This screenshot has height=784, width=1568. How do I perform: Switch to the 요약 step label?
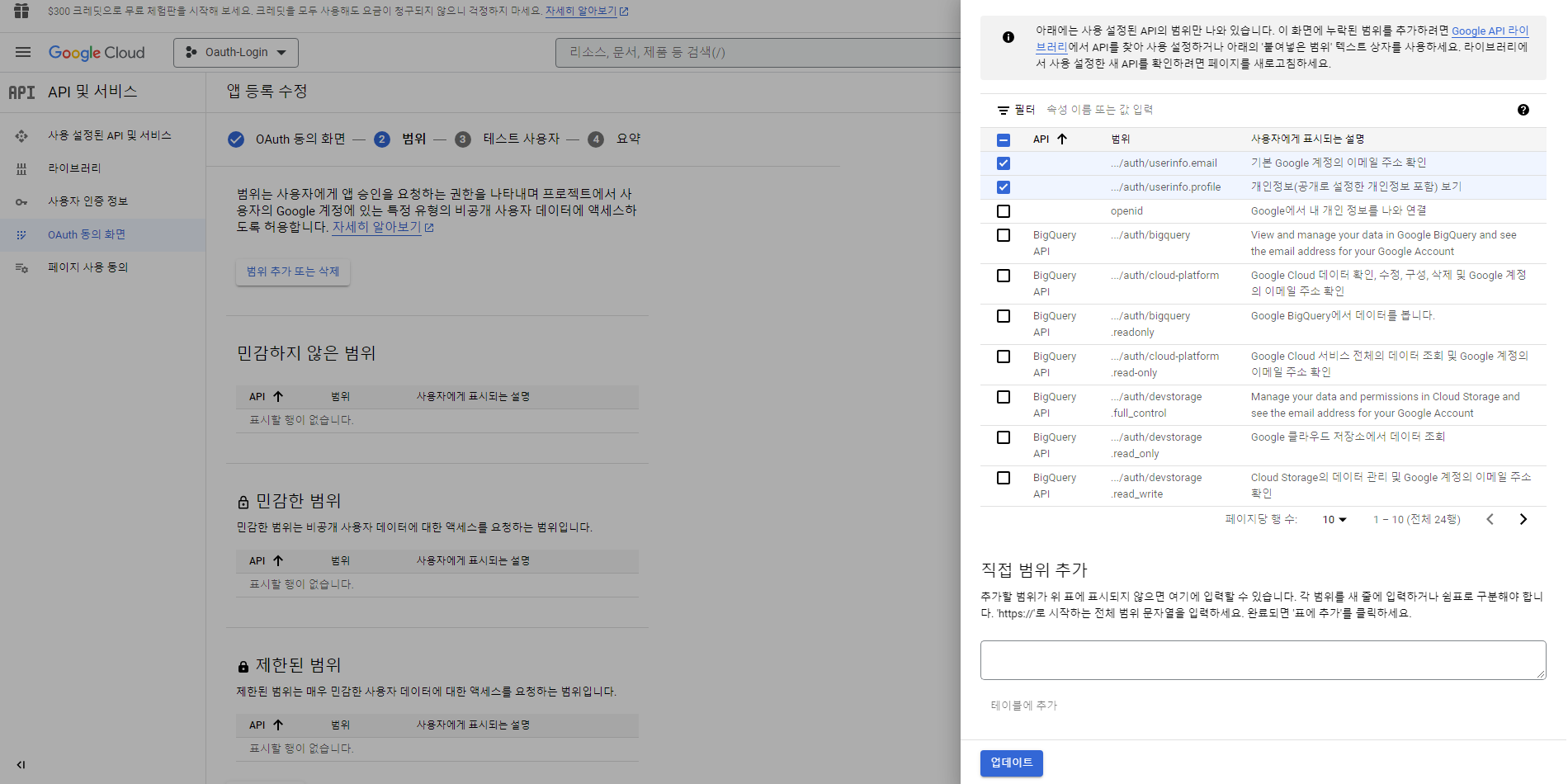point(628,139)
